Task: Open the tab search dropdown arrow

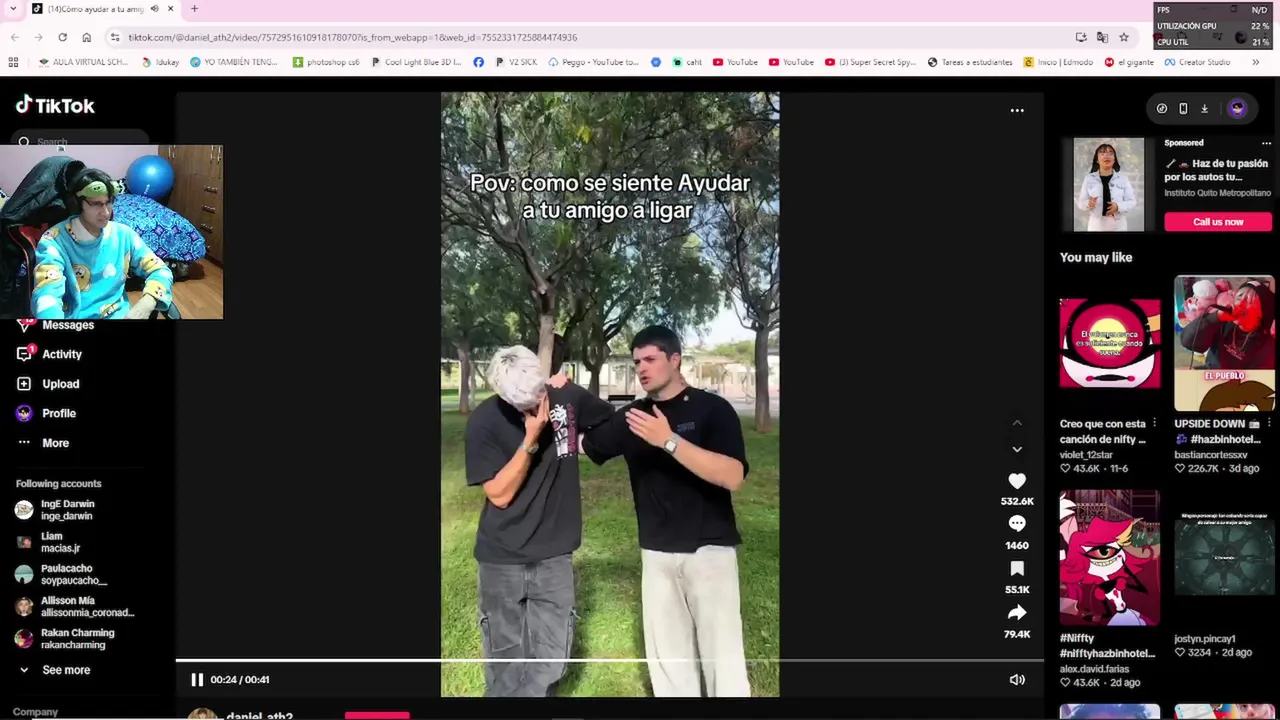Action: click(x=12, y=9)
